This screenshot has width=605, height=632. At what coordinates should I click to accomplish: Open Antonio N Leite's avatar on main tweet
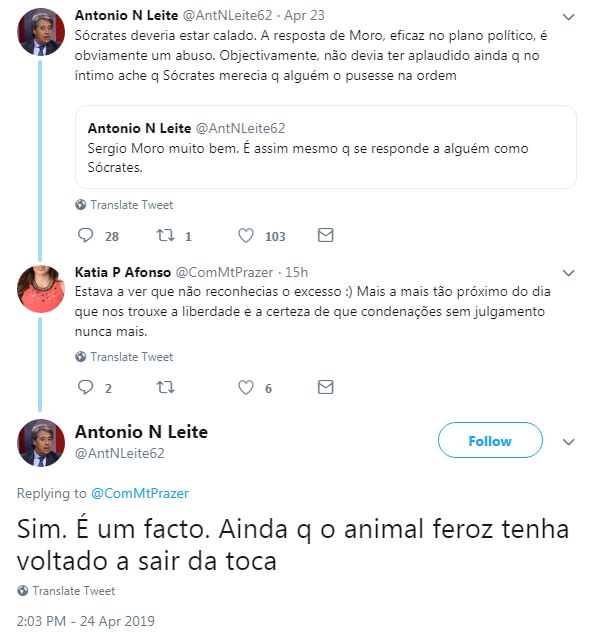tap(41, 443)
